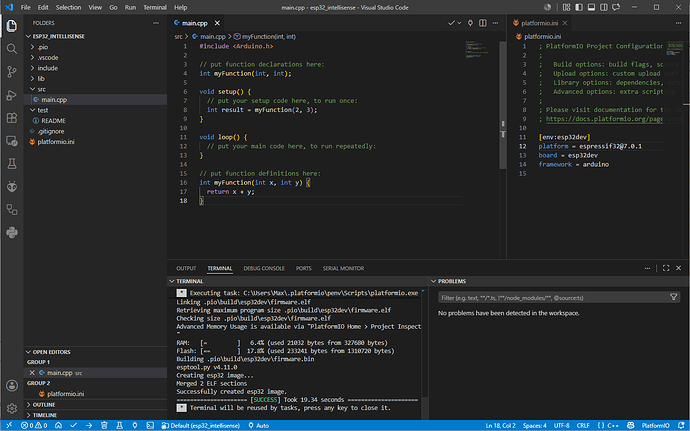Open the Search view in activity bar

pyautogui.click(x=12, y=48)
